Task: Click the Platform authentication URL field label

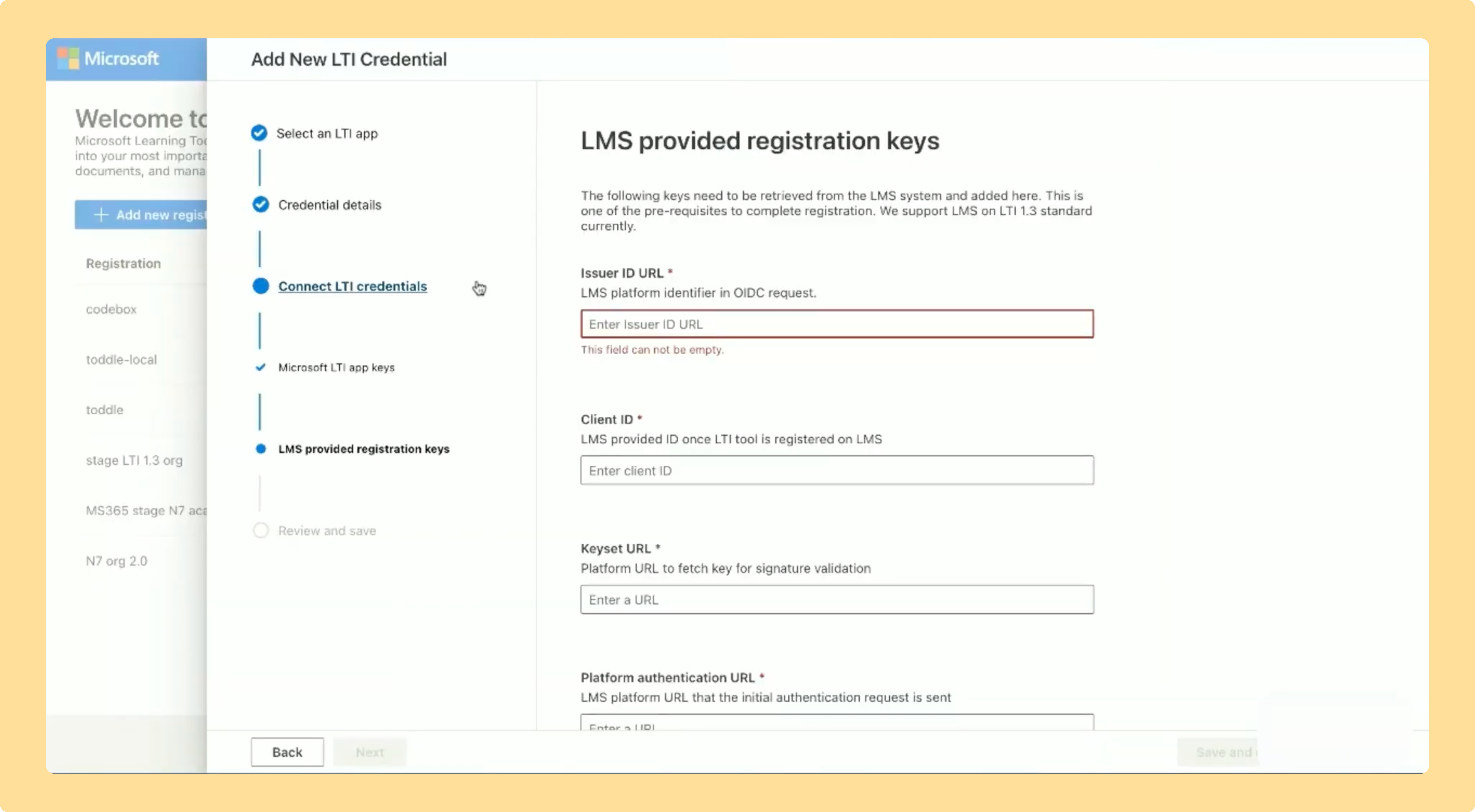Action: (x=668, y=678)
